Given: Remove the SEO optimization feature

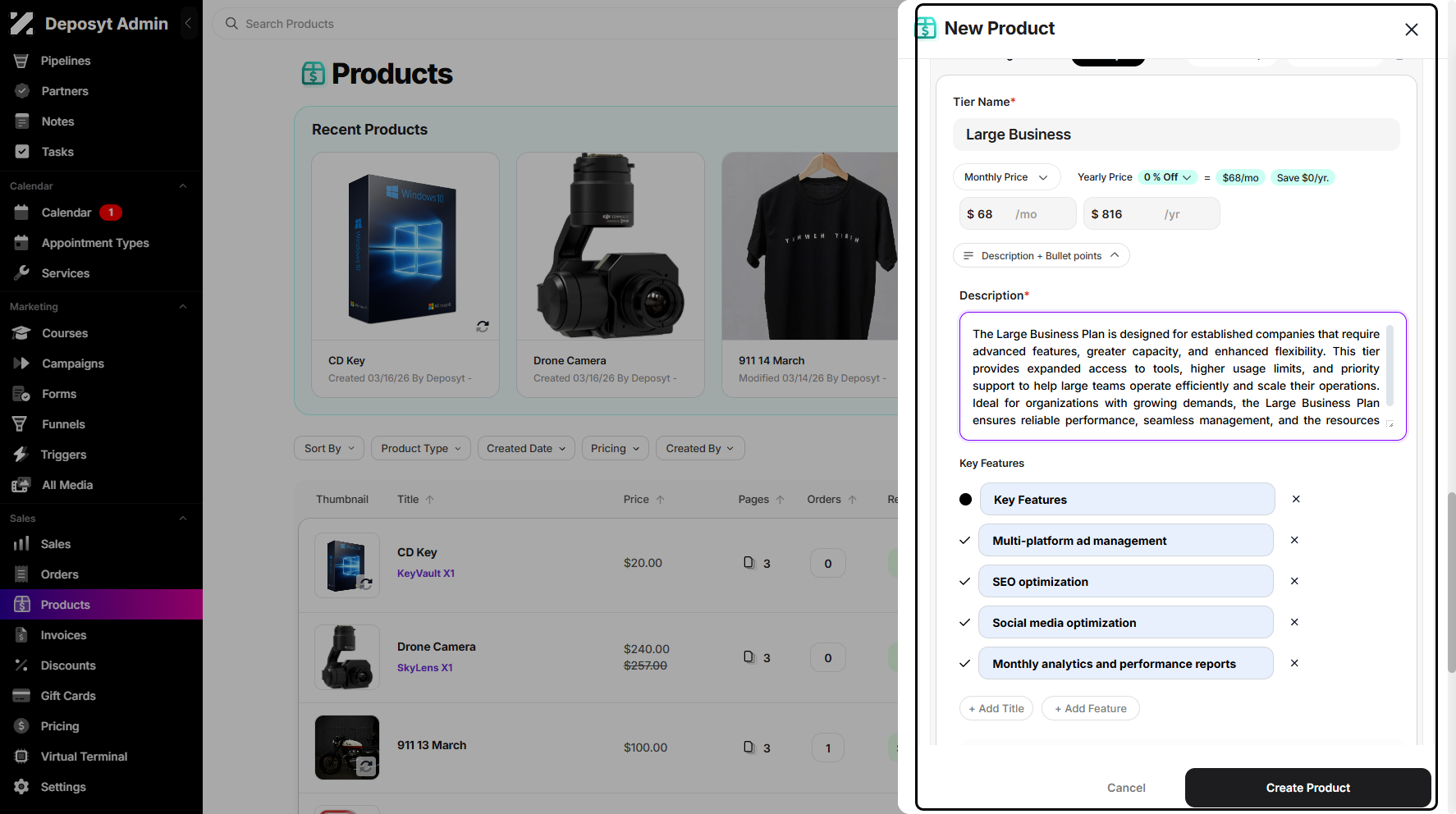Looking at the screenshot, I should pyautogui.click(x=1294, y=581).
